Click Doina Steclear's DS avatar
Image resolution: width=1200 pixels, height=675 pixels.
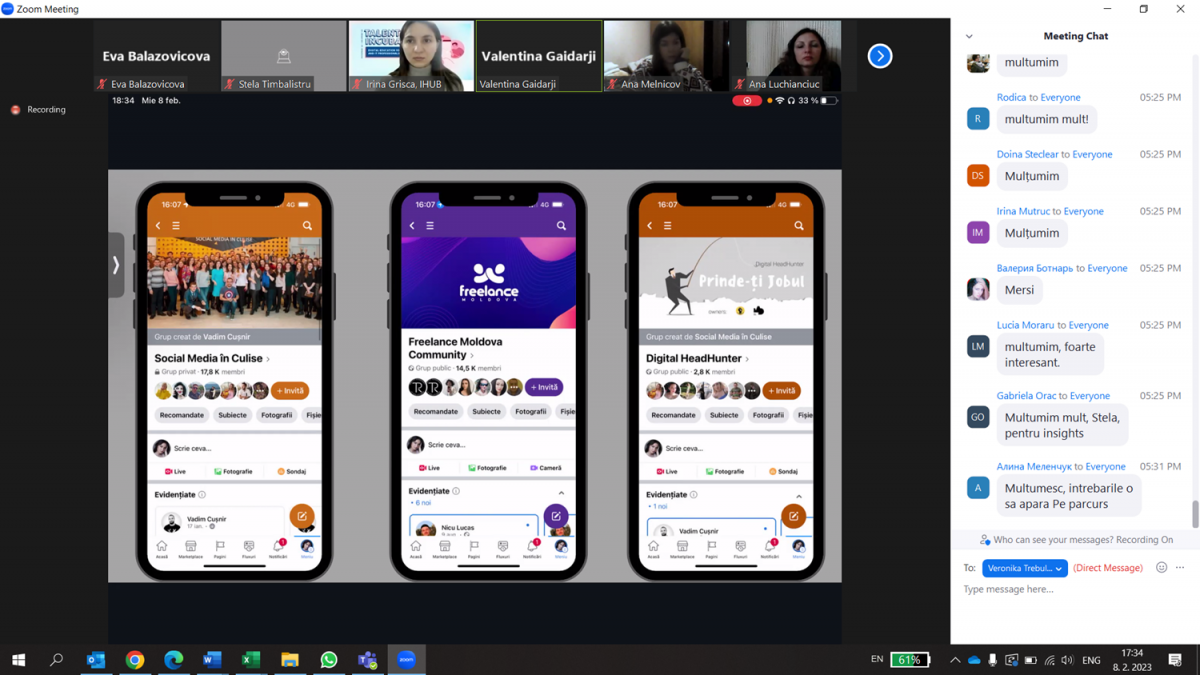point(978,176)
